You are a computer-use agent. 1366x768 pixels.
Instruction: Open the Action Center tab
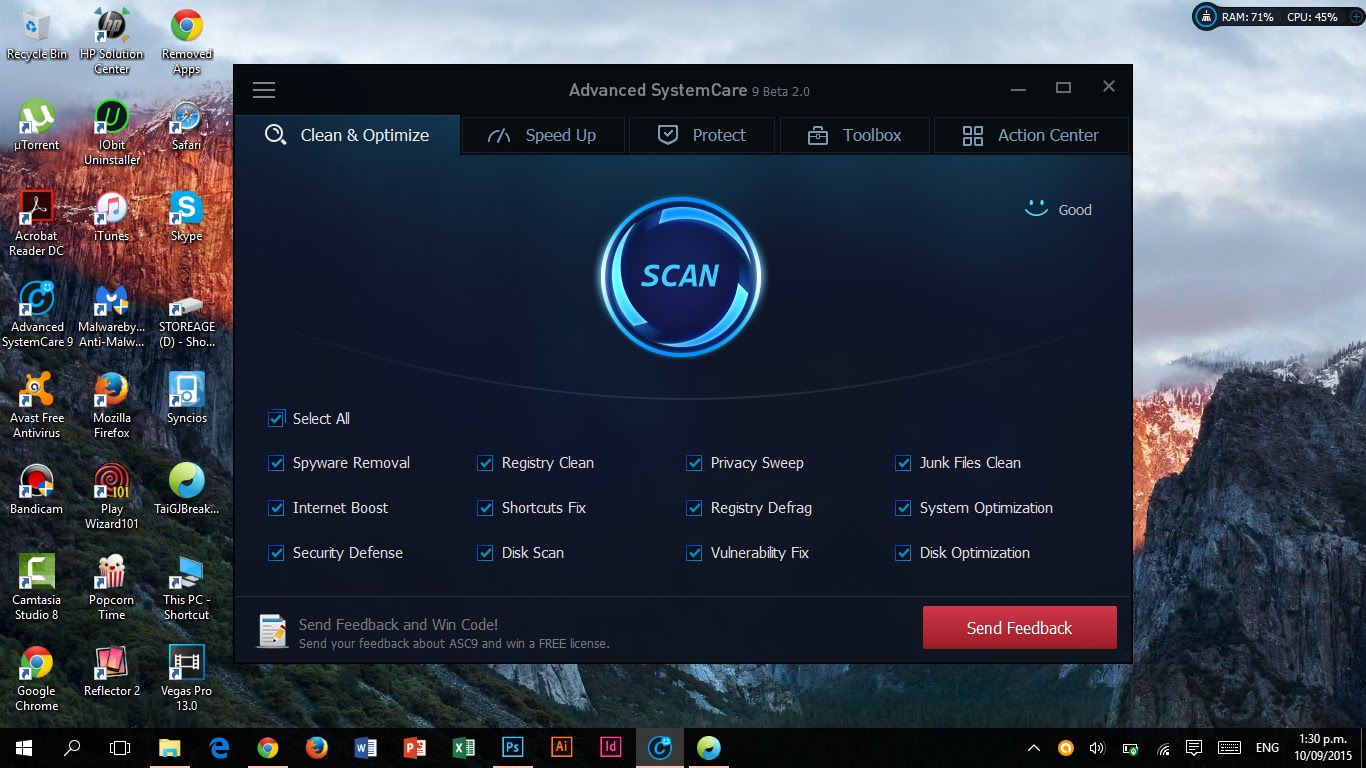pos(1031,135)
